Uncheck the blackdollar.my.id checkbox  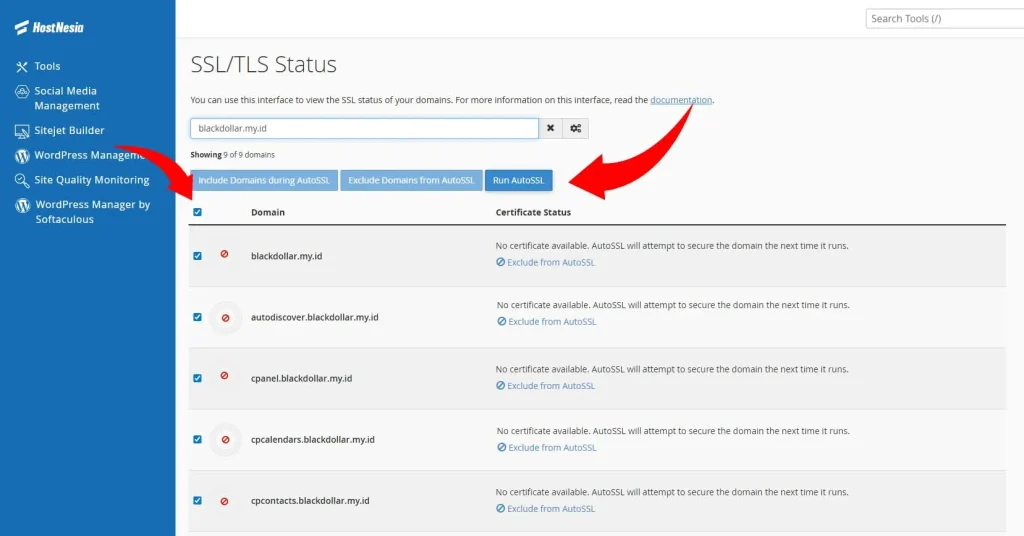[197, 256]
